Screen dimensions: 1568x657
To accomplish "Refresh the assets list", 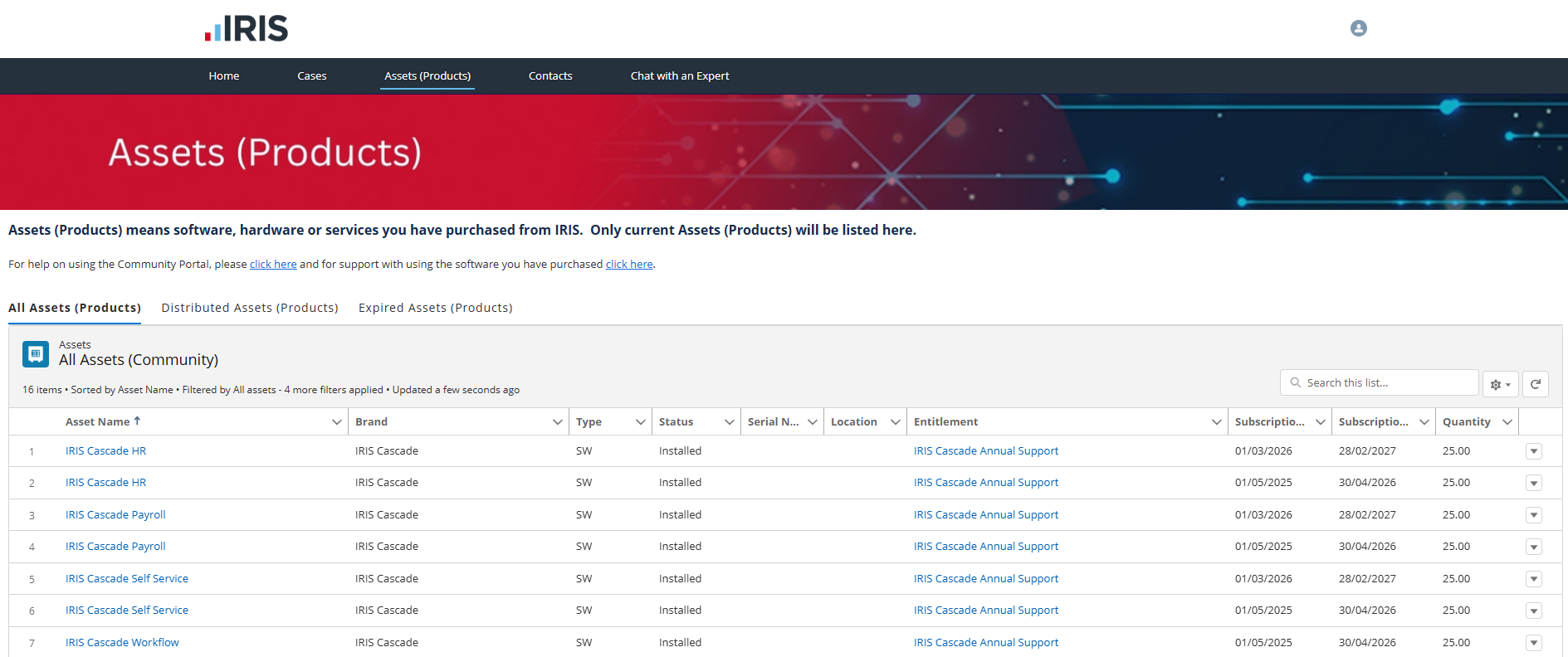I will click(x=1536, y=384).
